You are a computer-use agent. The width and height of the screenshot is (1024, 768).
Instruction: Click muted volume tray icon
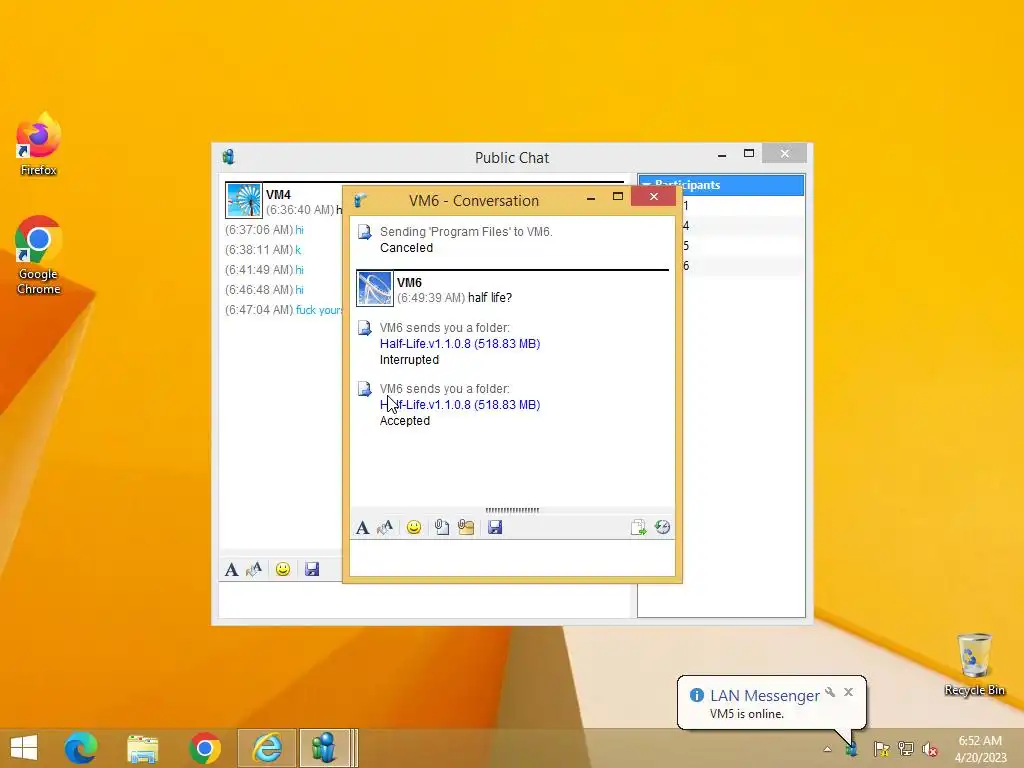pyautogui.click(x=930, y=749)
